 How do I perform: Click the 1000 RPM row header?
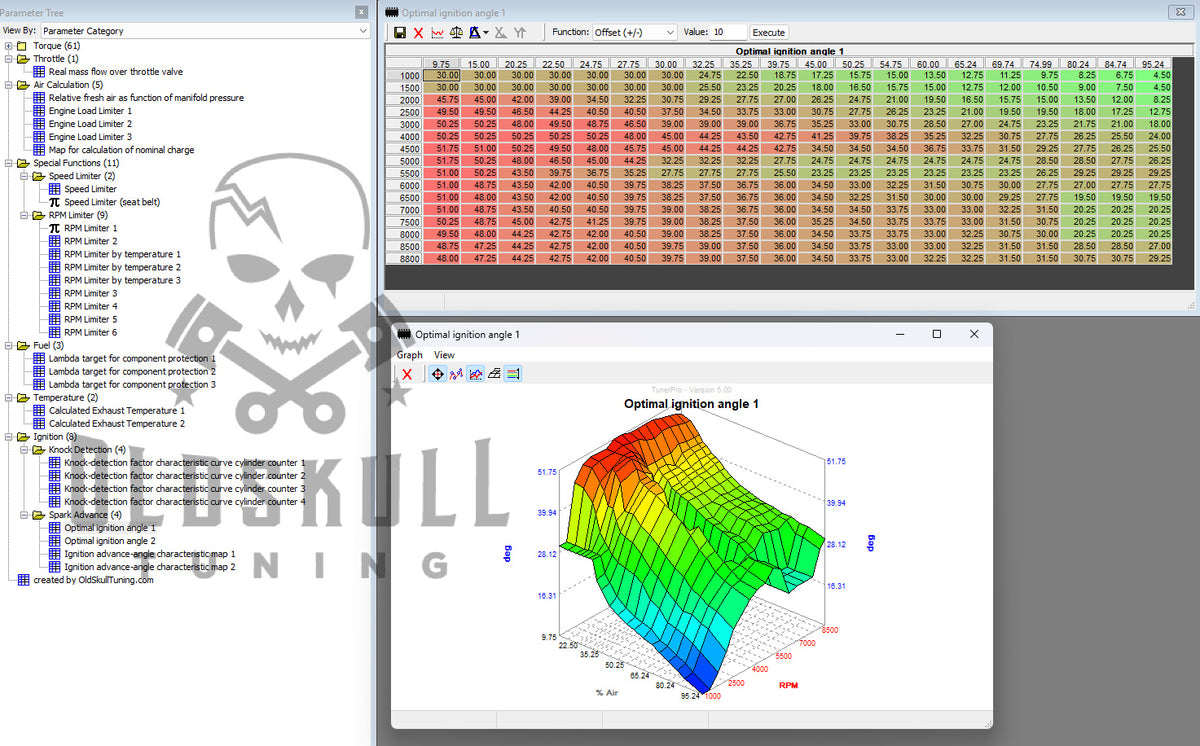(404, 76)
